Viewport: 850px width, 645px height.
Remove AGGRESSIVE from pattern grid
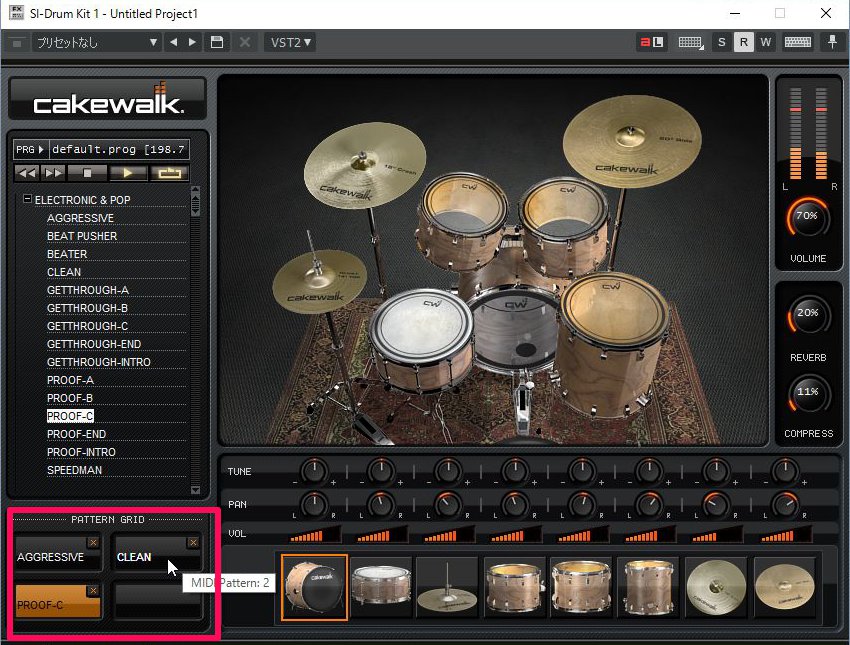coord(93,543)
